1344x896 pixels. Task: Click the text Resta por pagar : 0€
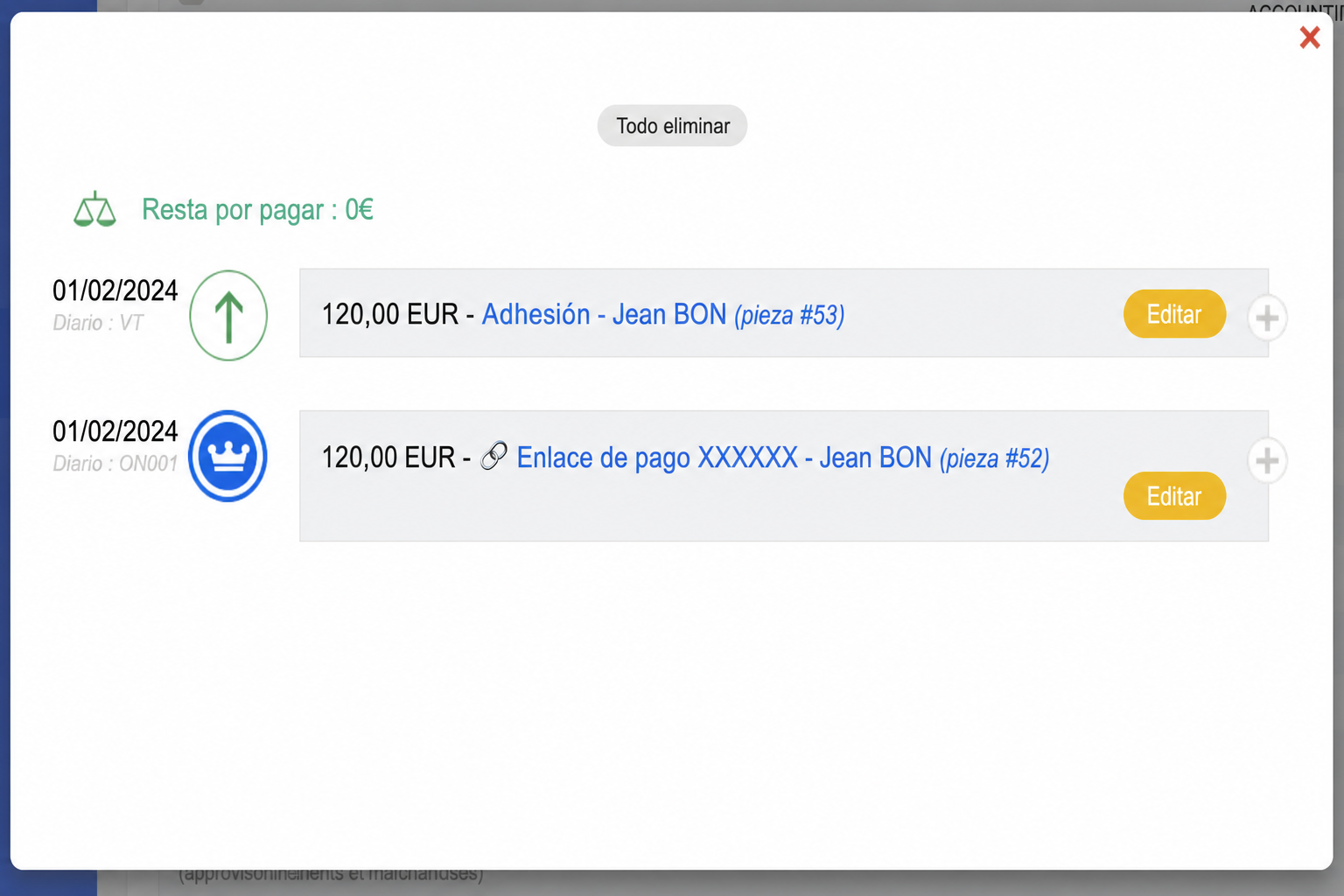click(257, 210)
